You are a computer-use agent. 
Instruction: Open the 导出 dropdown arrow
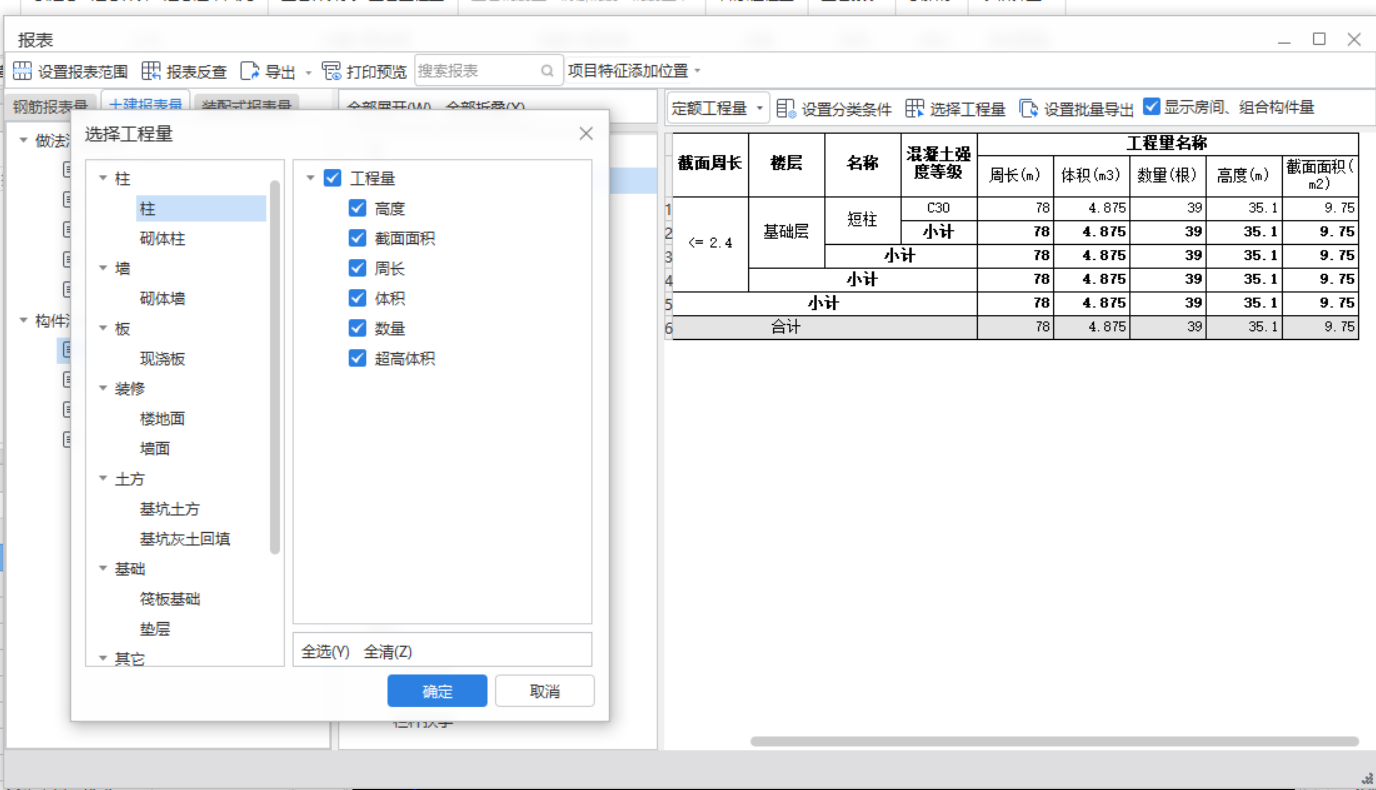tap(308, 72)
